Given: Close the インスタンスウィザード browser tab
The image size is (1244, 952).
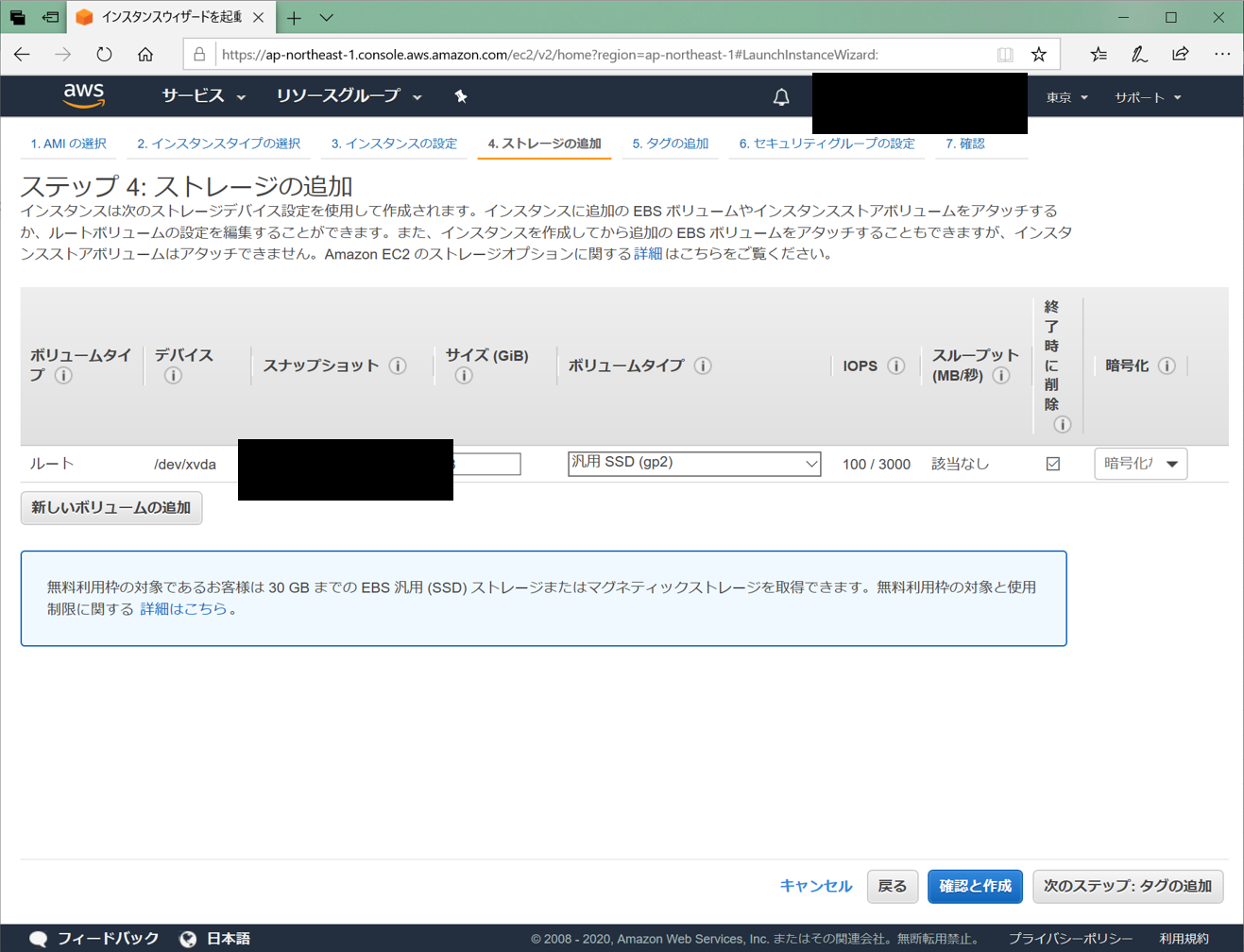Looking at the screenshot, I should click(259, 17).
